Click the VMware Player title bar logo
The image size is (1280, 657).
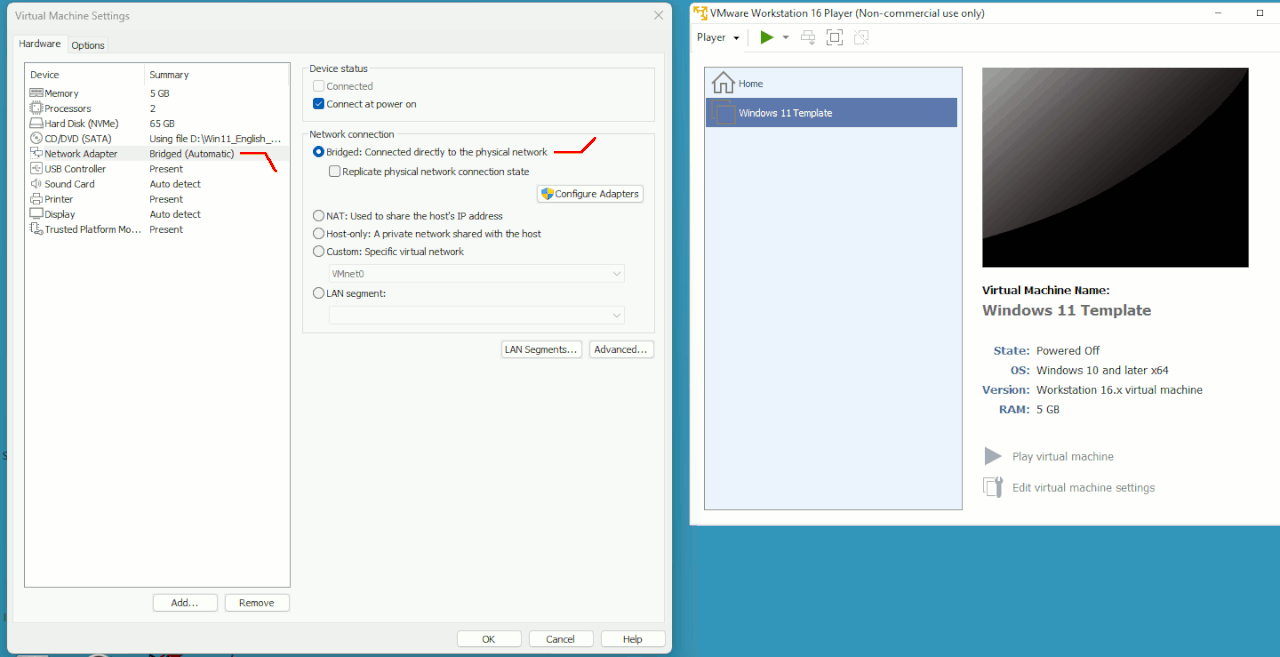[x=701, y=13]
